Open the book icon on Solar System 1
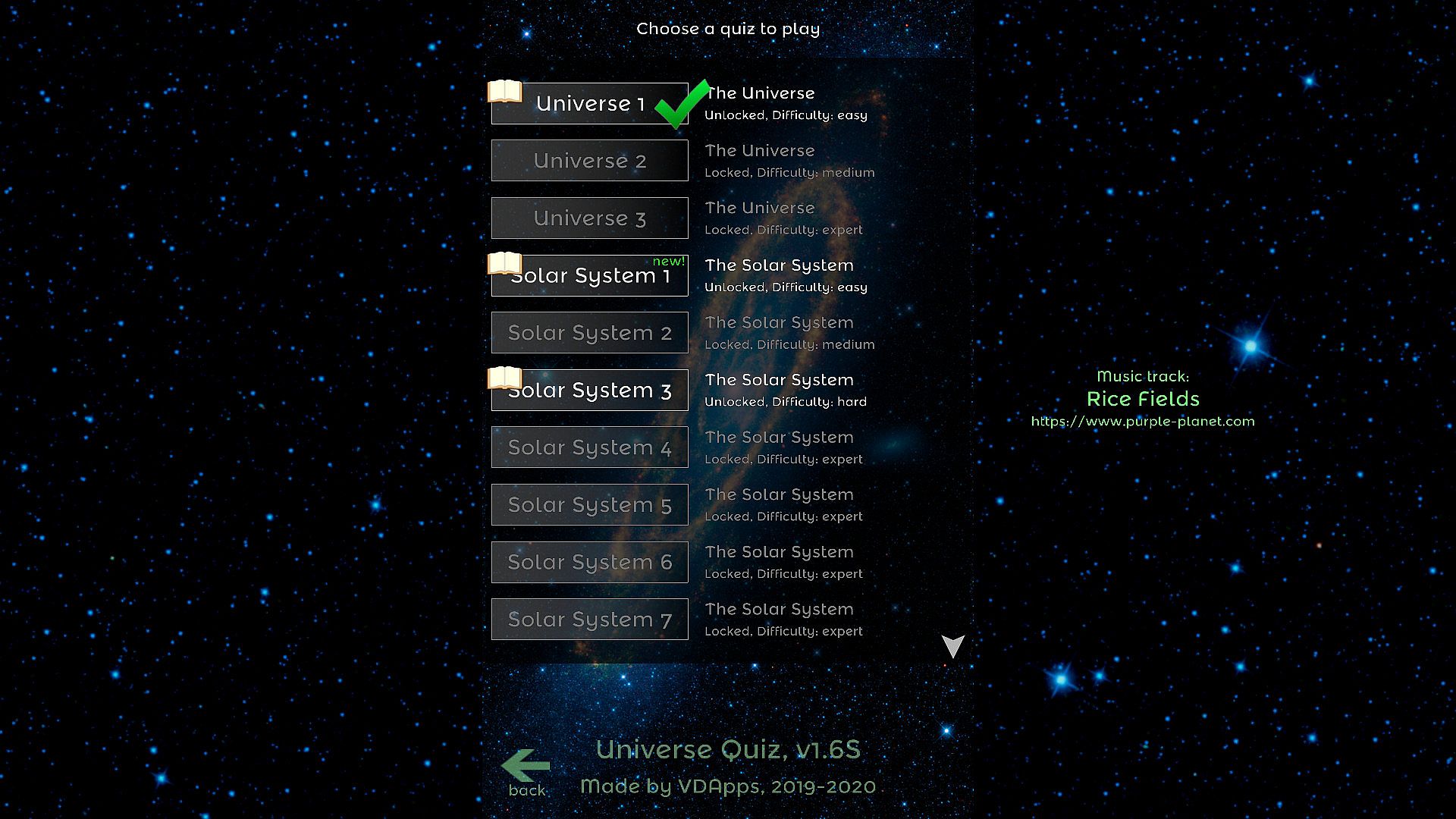 tap(504, 264)
